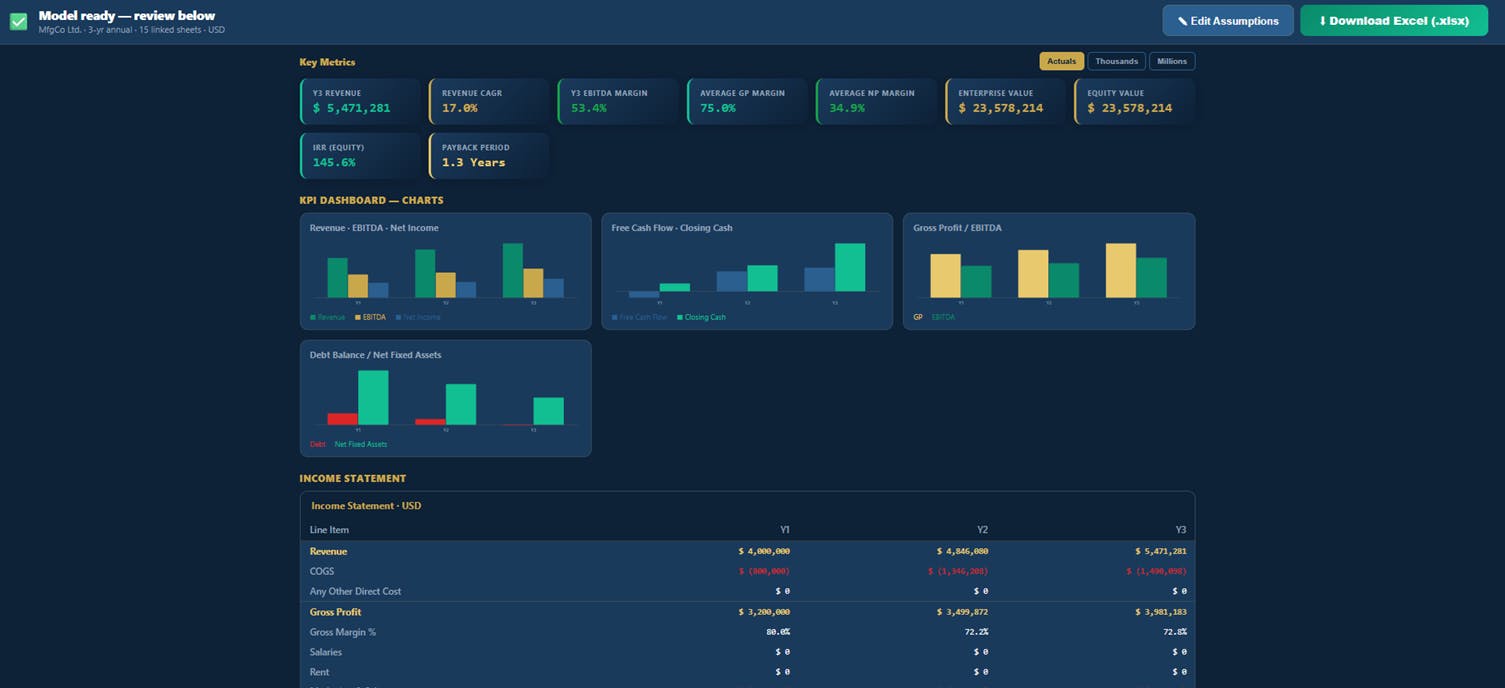Click the Gross Profit / EBITDA chart title
The image size is (1505, 688).
point(957,228)
